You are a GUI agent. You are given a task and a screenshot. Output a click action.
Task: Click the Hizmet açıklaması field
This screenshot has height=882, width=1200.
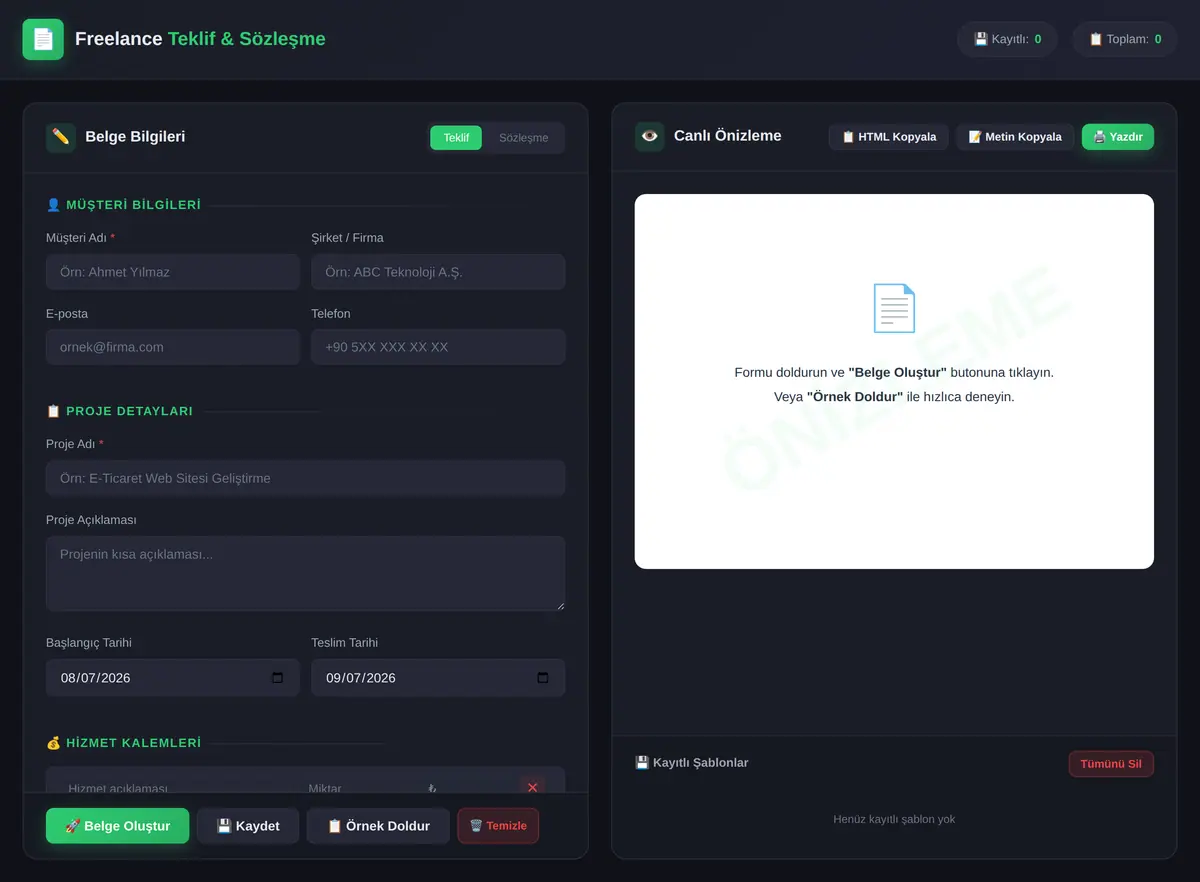tap(176, 787)
